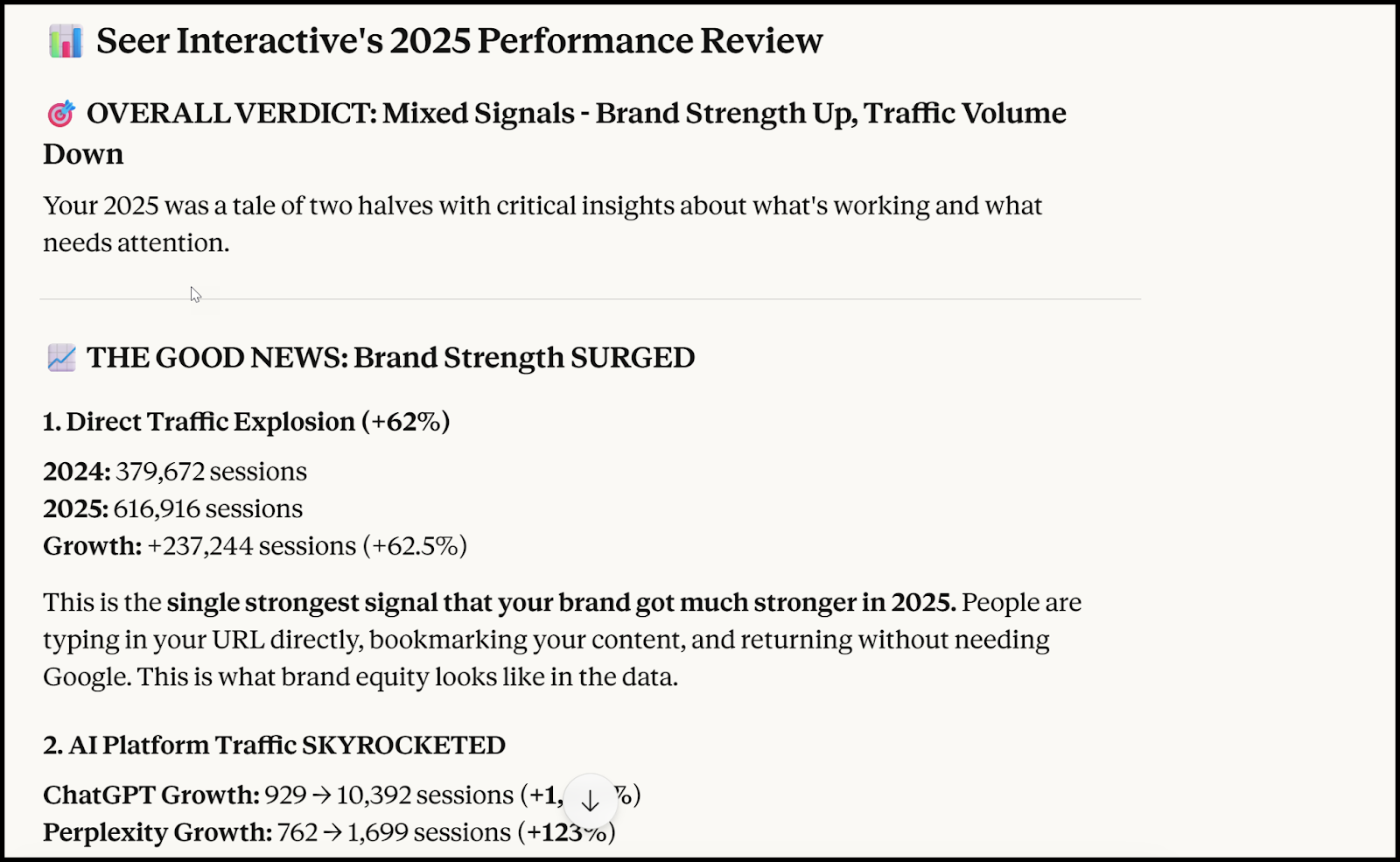The image size is (1400, 862).
Task: Click the bold 'single strongest signal' sentence
Action: 560,603
